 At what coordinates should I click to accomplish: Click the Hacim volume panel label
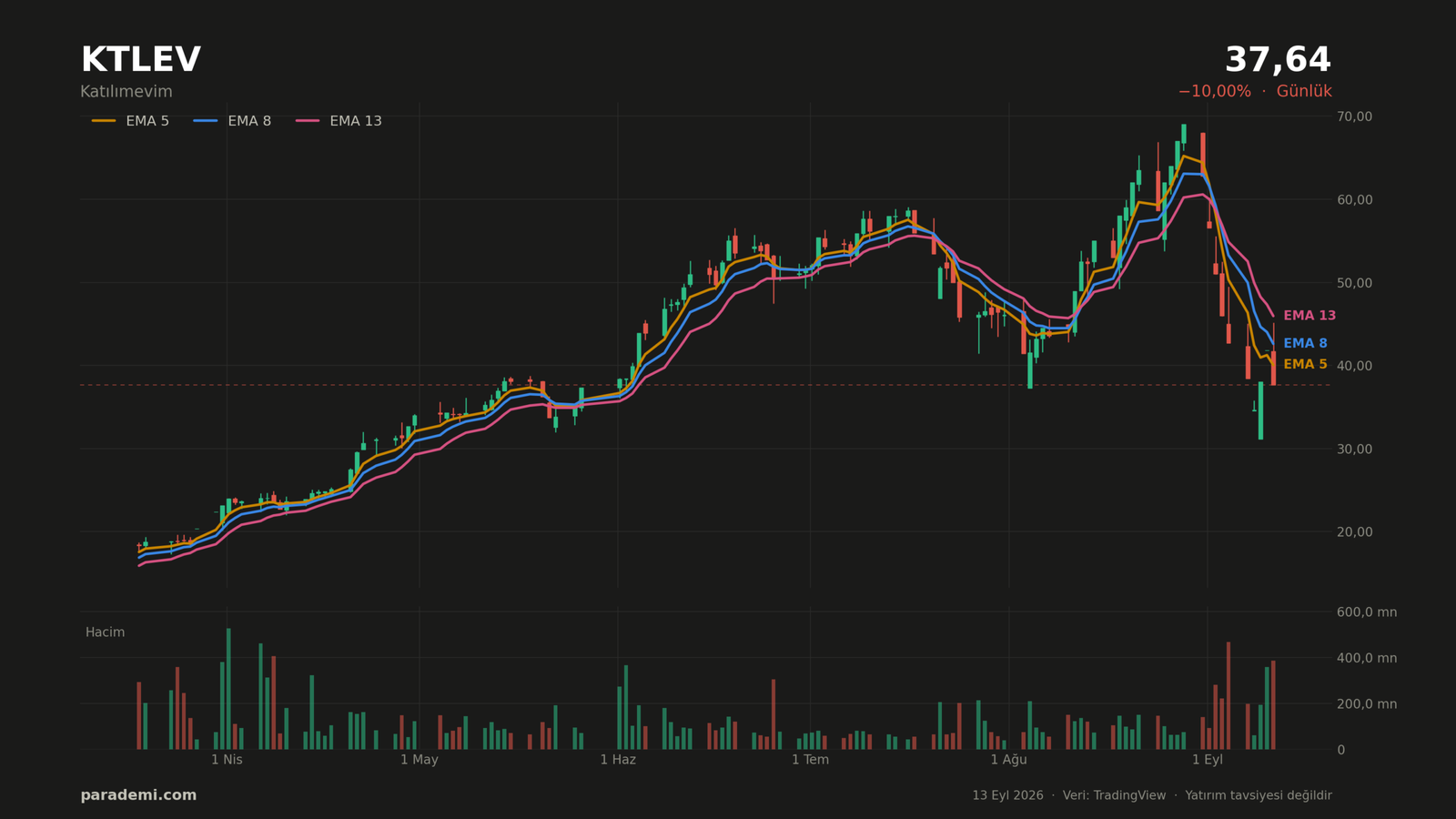pyautogui.click(x=106, y=632)
